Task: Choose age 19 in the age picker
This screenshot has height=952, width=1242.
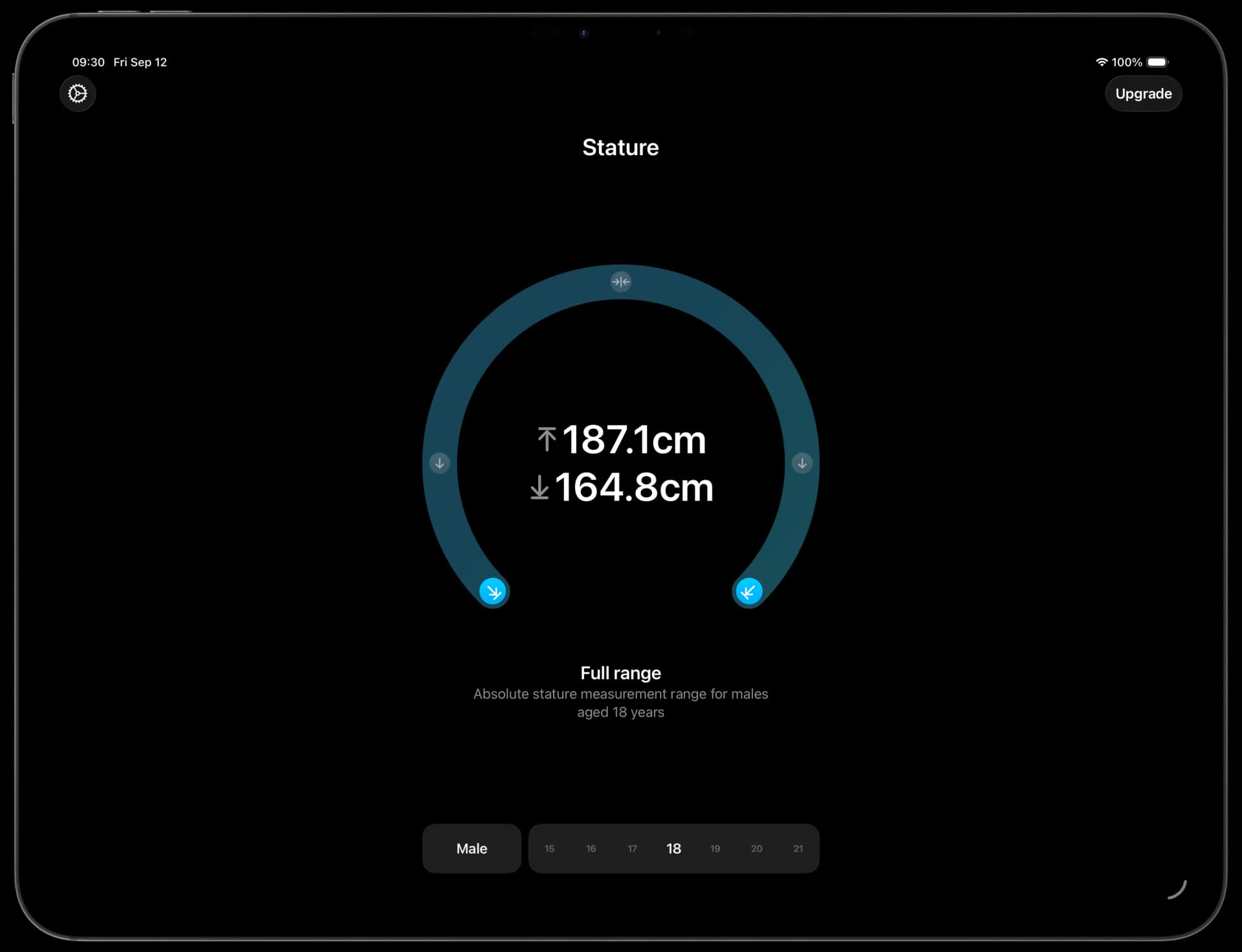Action: [x=715, y=849]
